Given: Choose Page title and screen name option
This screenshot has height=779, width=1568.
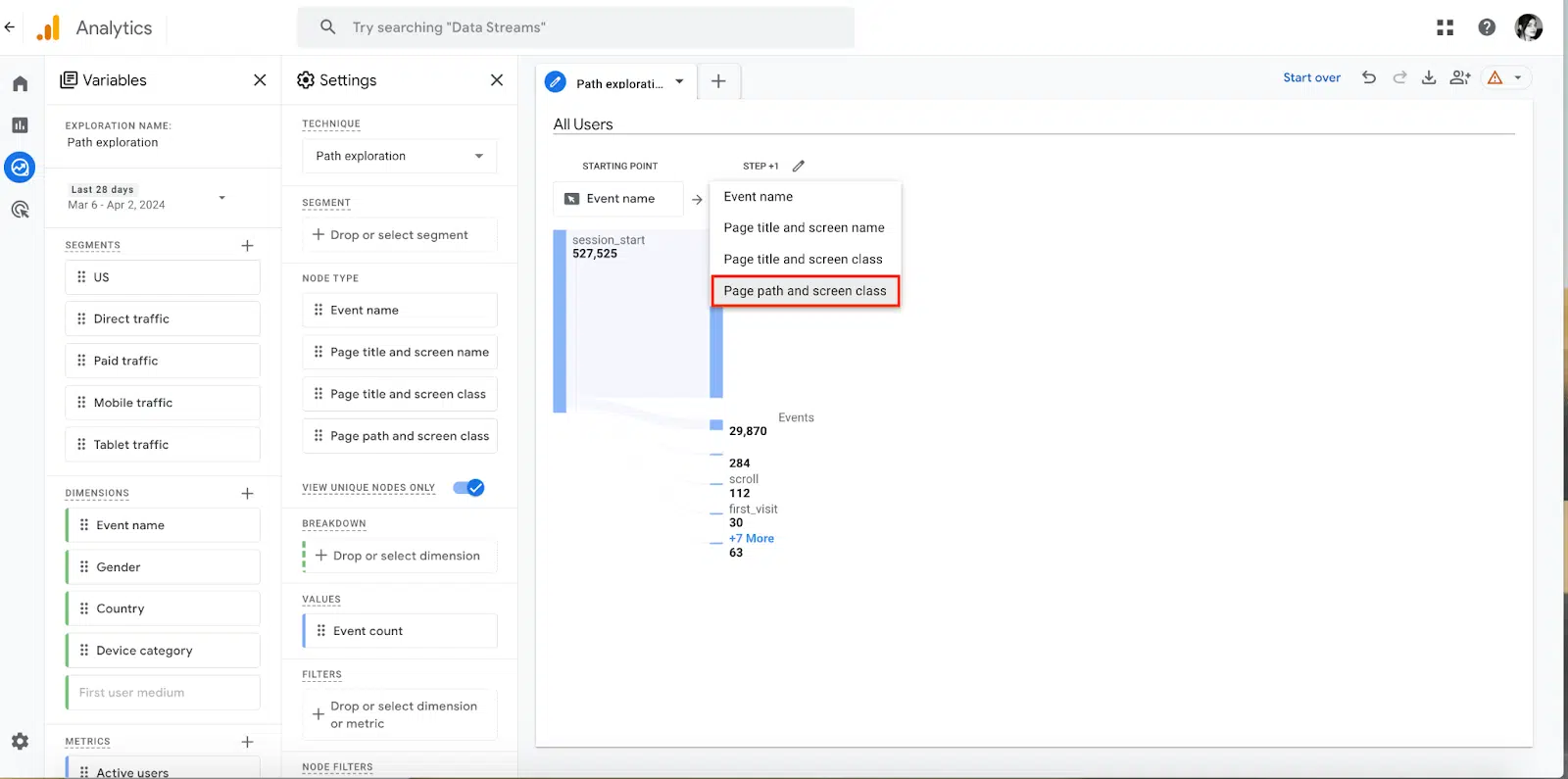Looking at the screenshot, I should (x=804, y=228).
